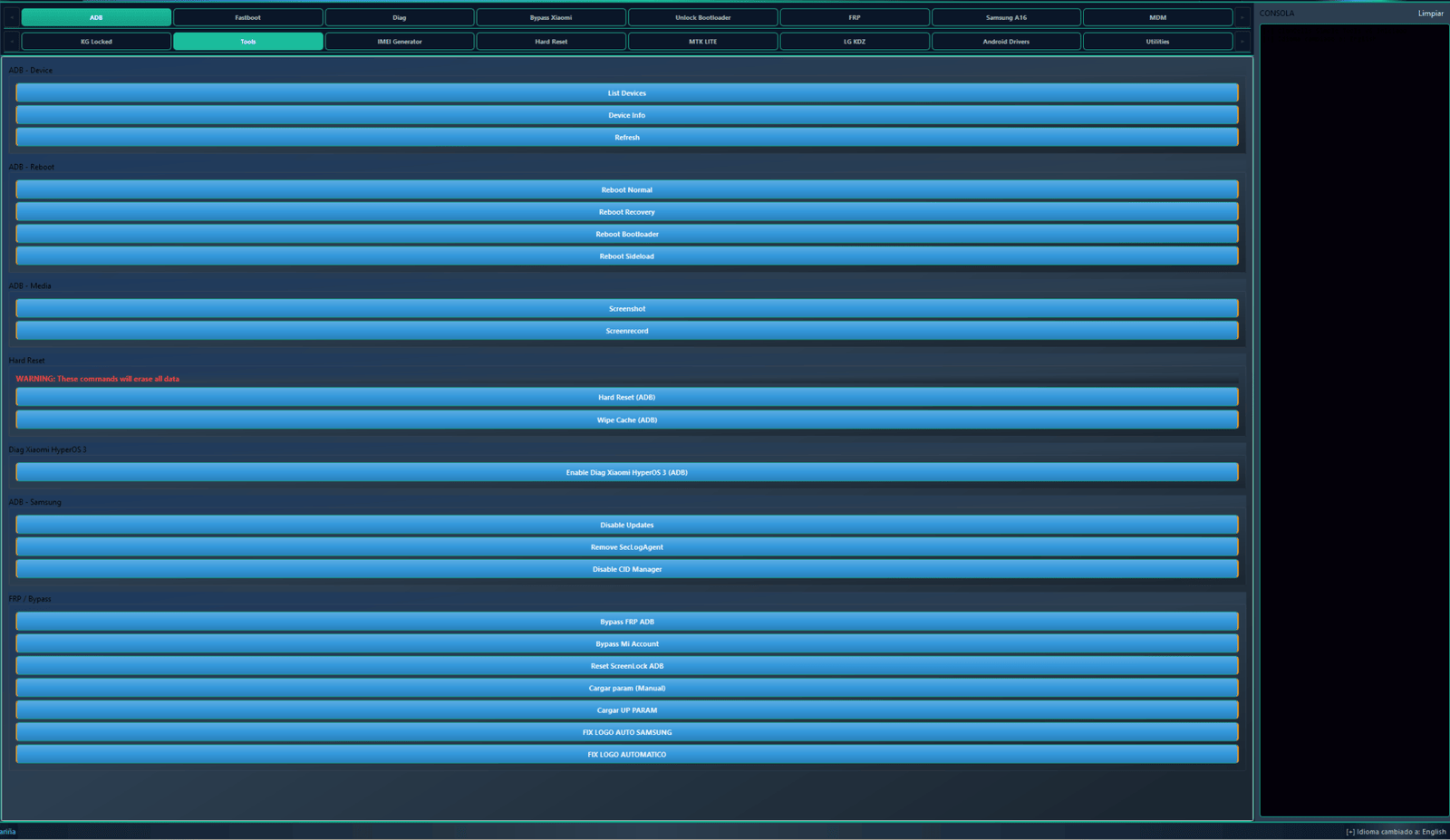Switch to the Fastboot tab
The height and width of the screenshot is (840, 1450).
247,17
